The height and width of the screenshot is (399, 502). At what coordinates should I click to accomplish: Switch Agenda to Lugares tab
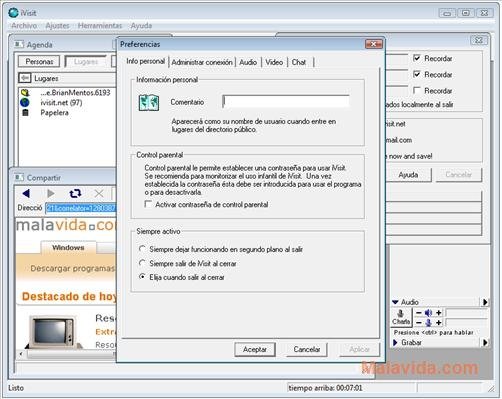(86, 62)
